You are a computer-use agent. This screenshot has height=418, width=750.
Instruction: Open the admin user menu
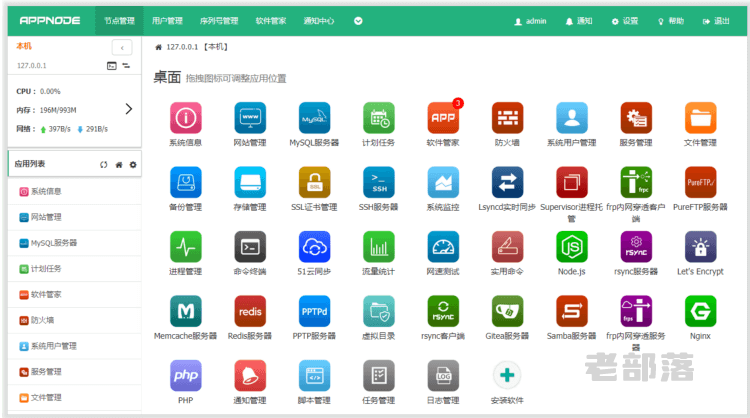pyautogui.click(x=530, y=21)
